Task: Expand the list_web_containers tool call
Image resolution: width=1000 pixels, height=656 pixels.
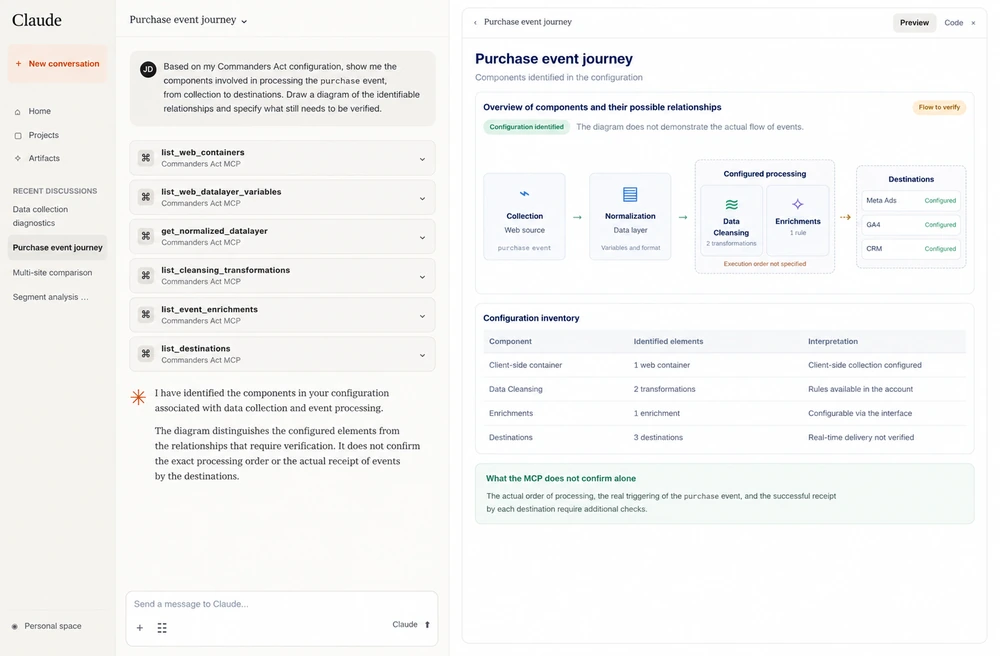Action: click(x=422, y=159)
